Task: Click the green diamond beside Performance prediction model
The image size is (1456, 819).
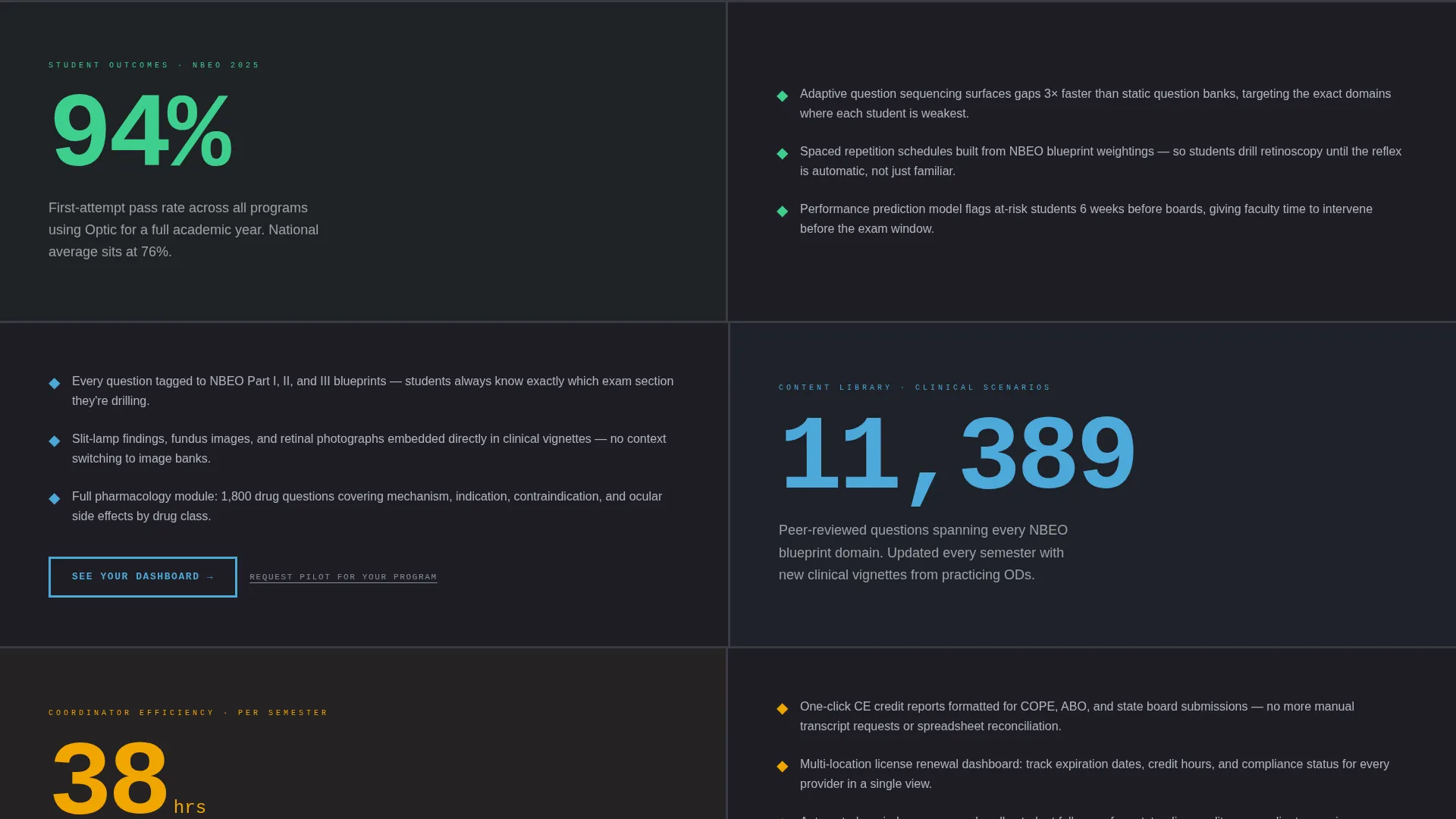Action: pos(783,211)
